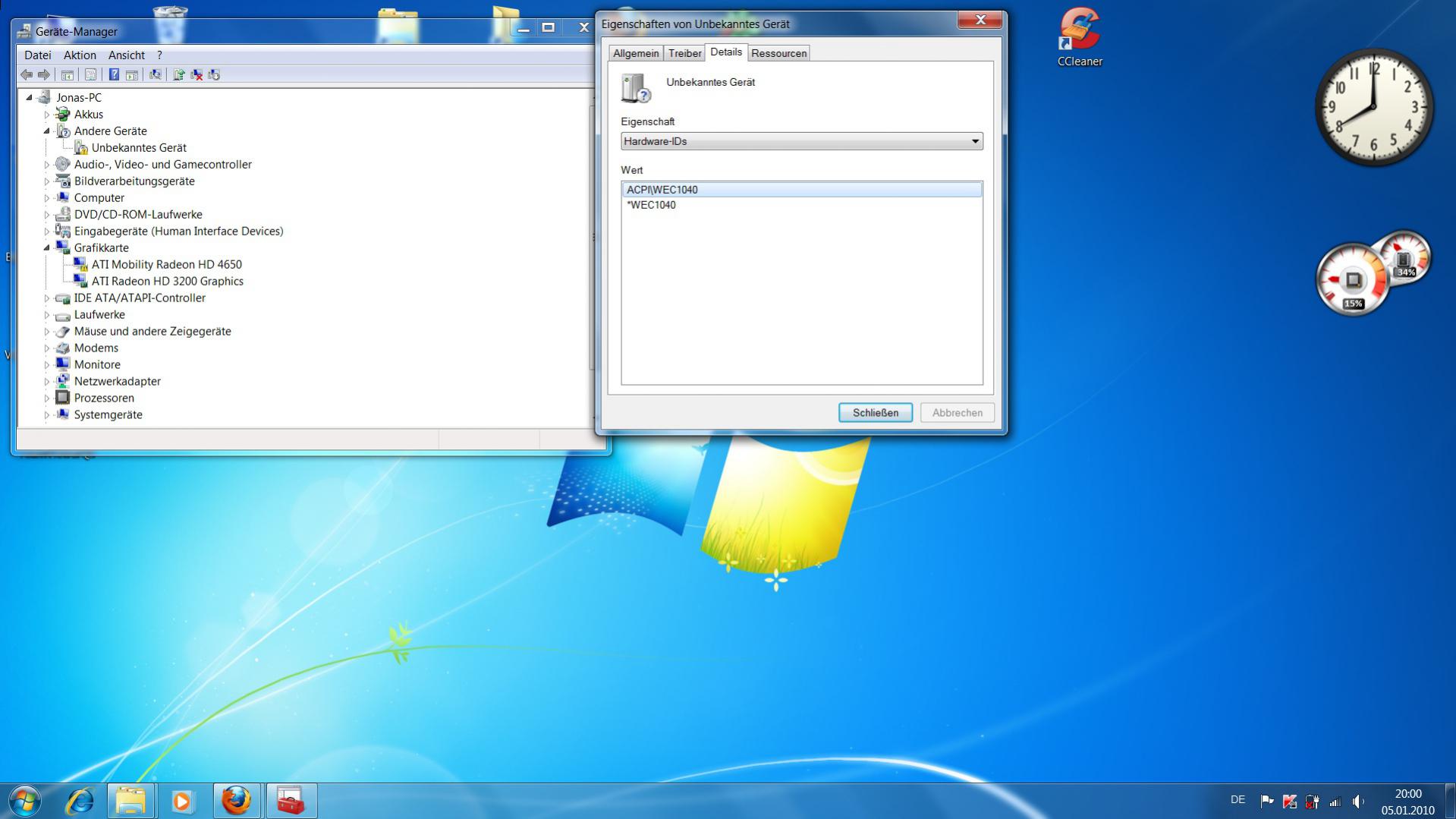Click the volume speaker tray icon
Screen dimensions: 1456x819
click(1358, 801)
